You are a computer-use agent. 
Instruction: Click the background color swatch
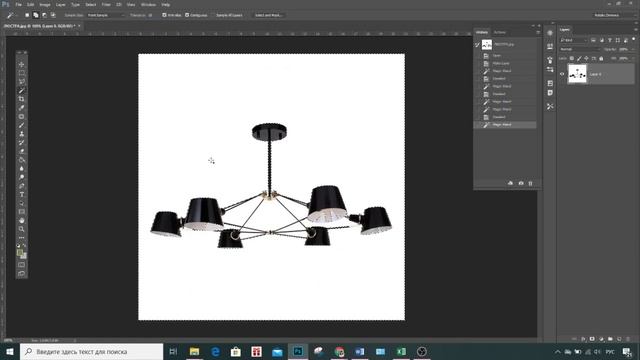(24, 256)
